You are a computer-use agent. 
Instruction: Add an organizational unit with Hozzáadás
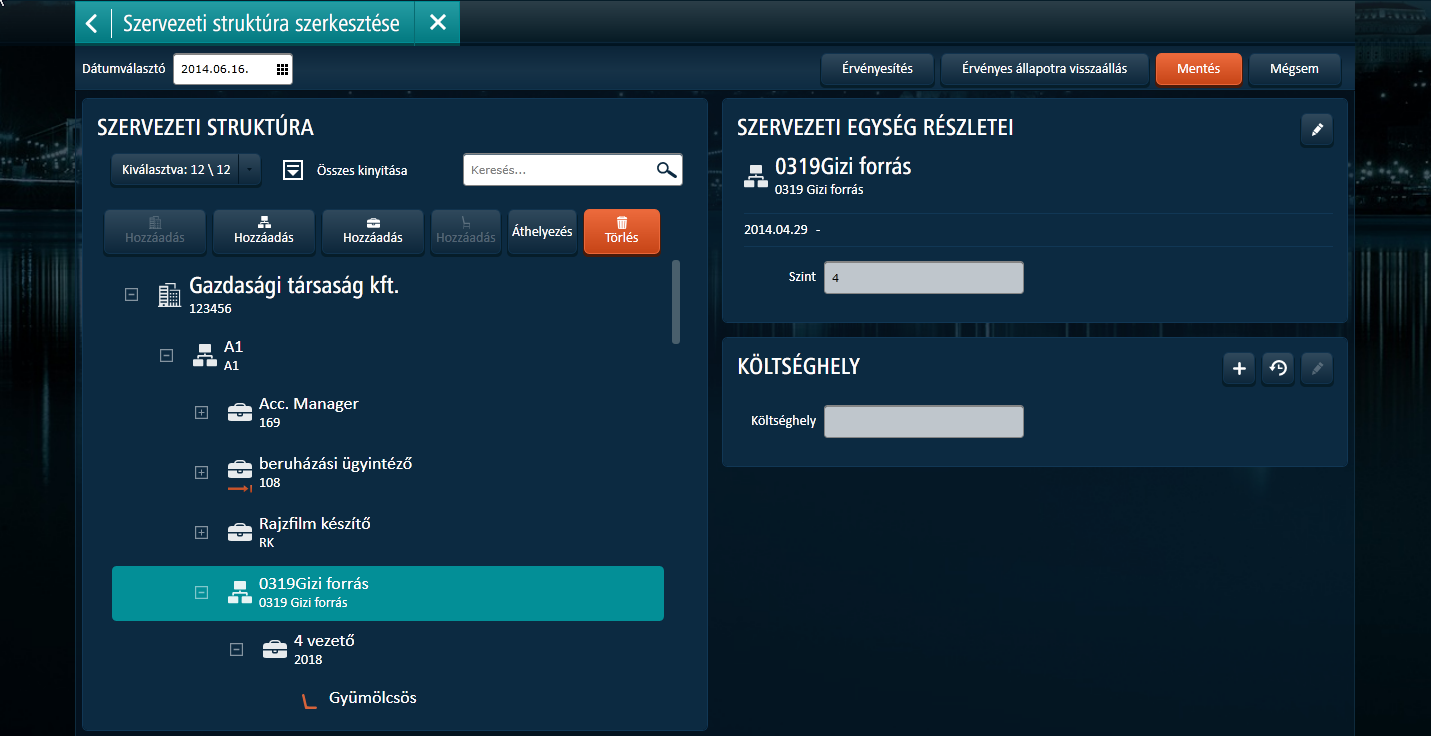point(264,231)
